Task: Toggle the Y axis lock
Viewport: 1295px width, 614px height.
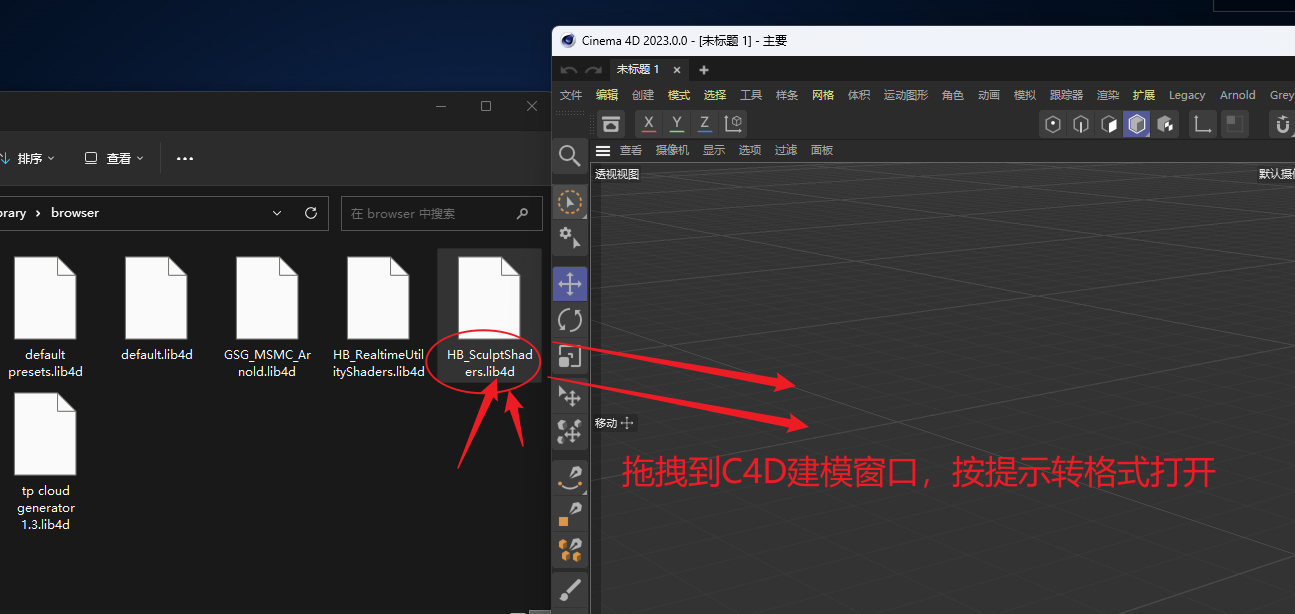Action: (676, 123)
